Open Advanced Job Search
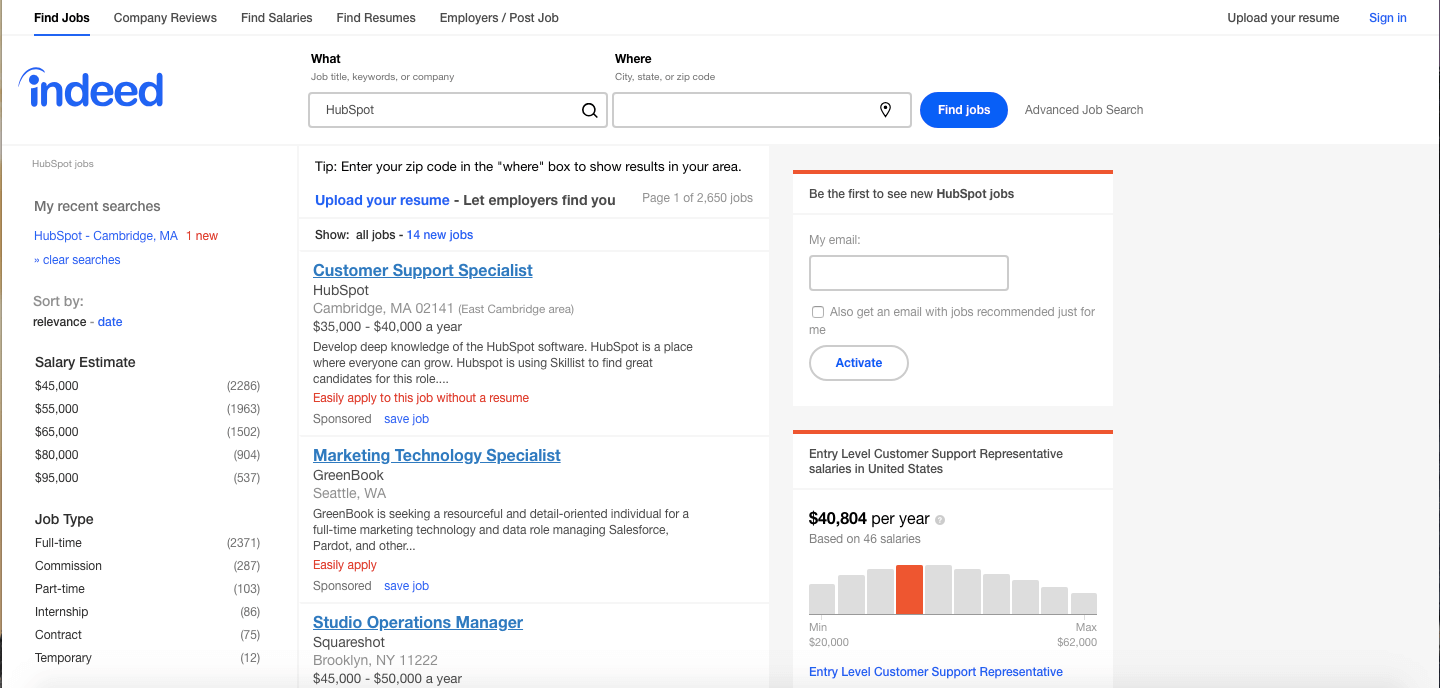1440x688 pixels. tap(1083, 110)
